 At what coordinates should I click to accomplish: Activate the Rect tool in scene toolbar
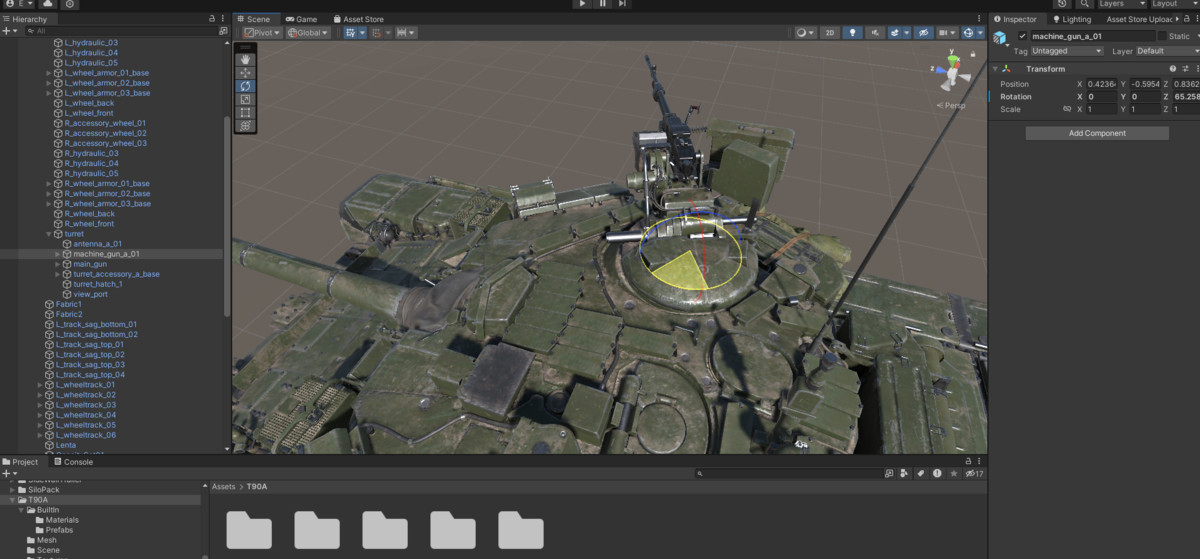[x=246, y=113]
